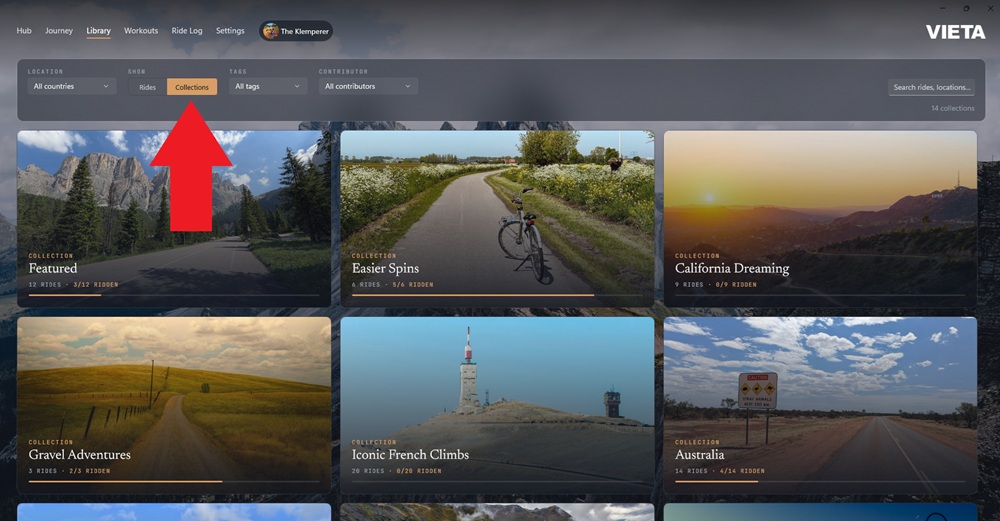This screenshot has width=1000, height=521.
Task: Open the Gravel Adventures collection card
Action: tap(173, 404)
